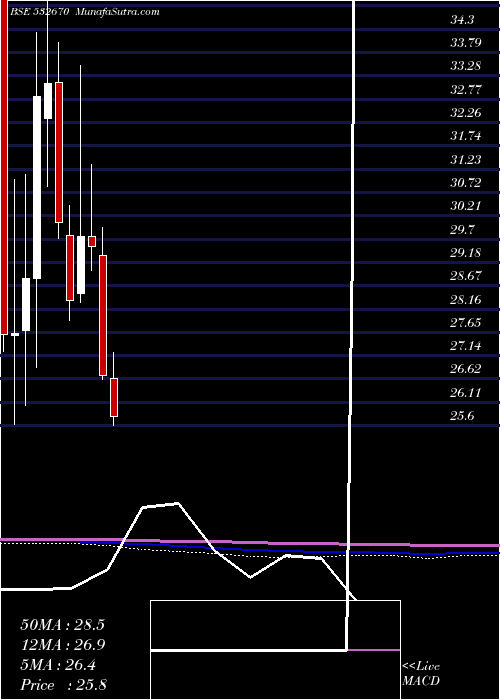Click the 31.23 price axis label
Viewport: 500px width, 700px height.
[x=466, y=159]
